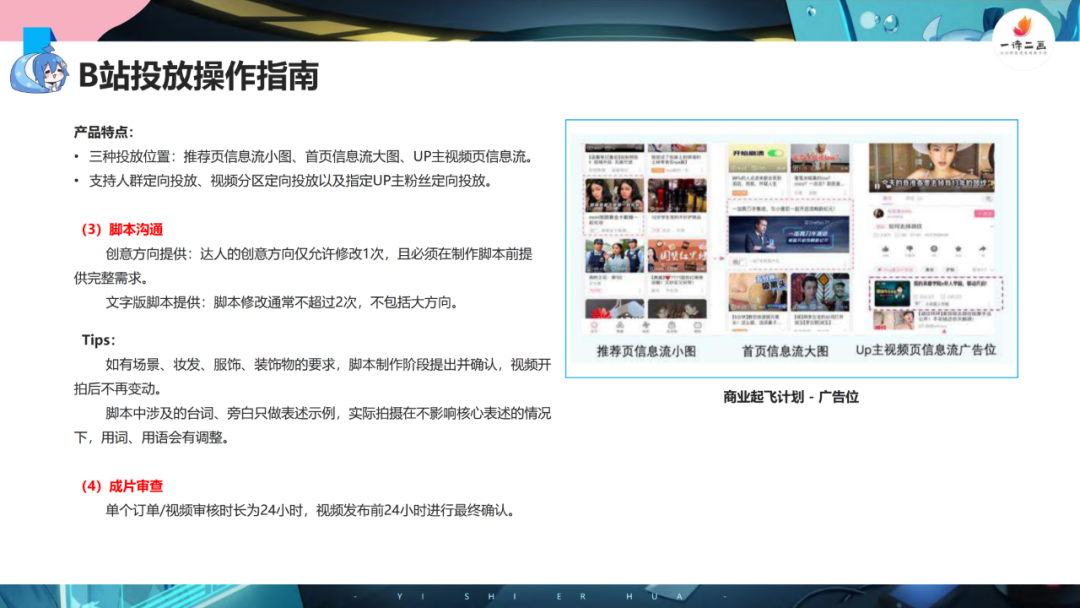Click the share arrow icon in Up主 page
This screenshot has height=608, width=1080.
[982, 250]
